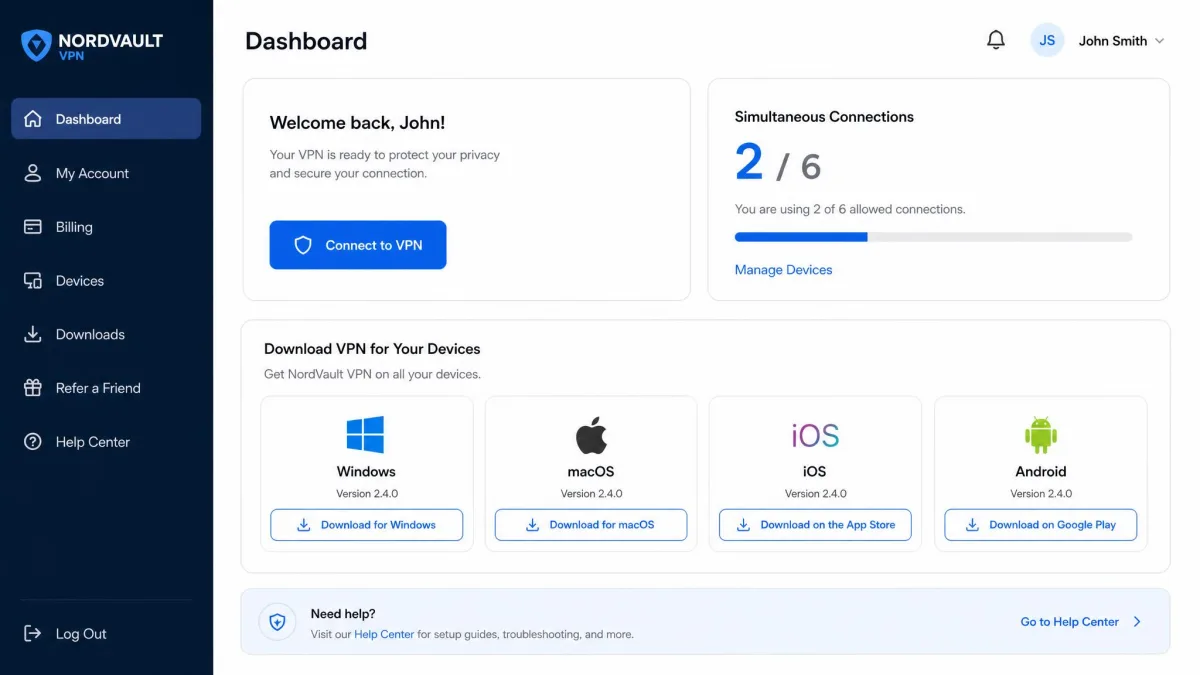
Task: Click the Simultaneous Connections title
Action: 824,117
